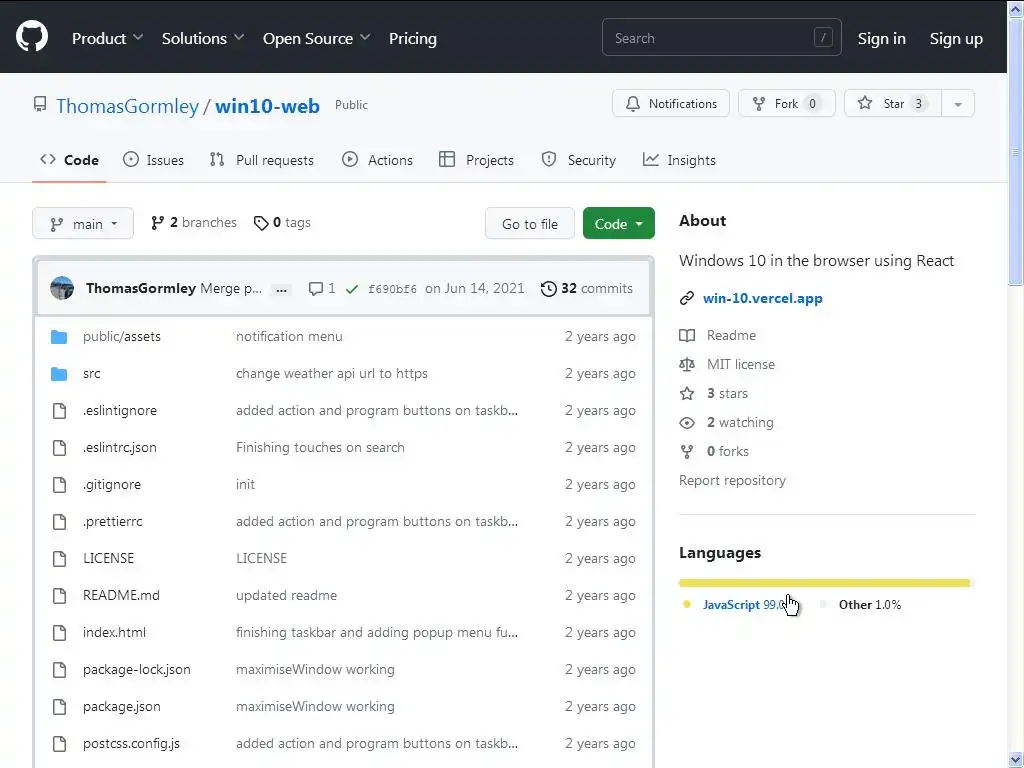This screenshot has width=1024, height=768.
Task: Click the eye icon next to 2 watching
Action: click(687, 423)
